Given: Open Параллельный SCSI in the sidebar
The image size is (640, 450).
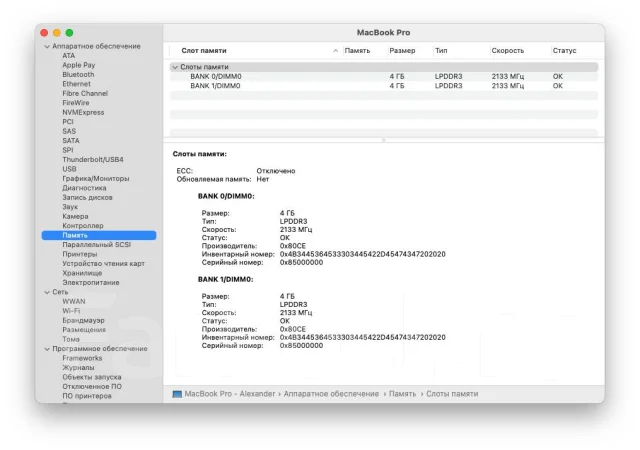Looking at the screenshot, I should tap(96, 245).
